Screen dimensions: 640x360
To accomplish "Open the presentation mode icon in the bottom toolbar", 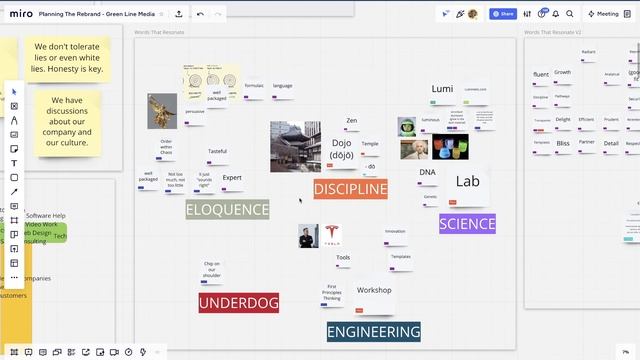I will pos(28,352).
